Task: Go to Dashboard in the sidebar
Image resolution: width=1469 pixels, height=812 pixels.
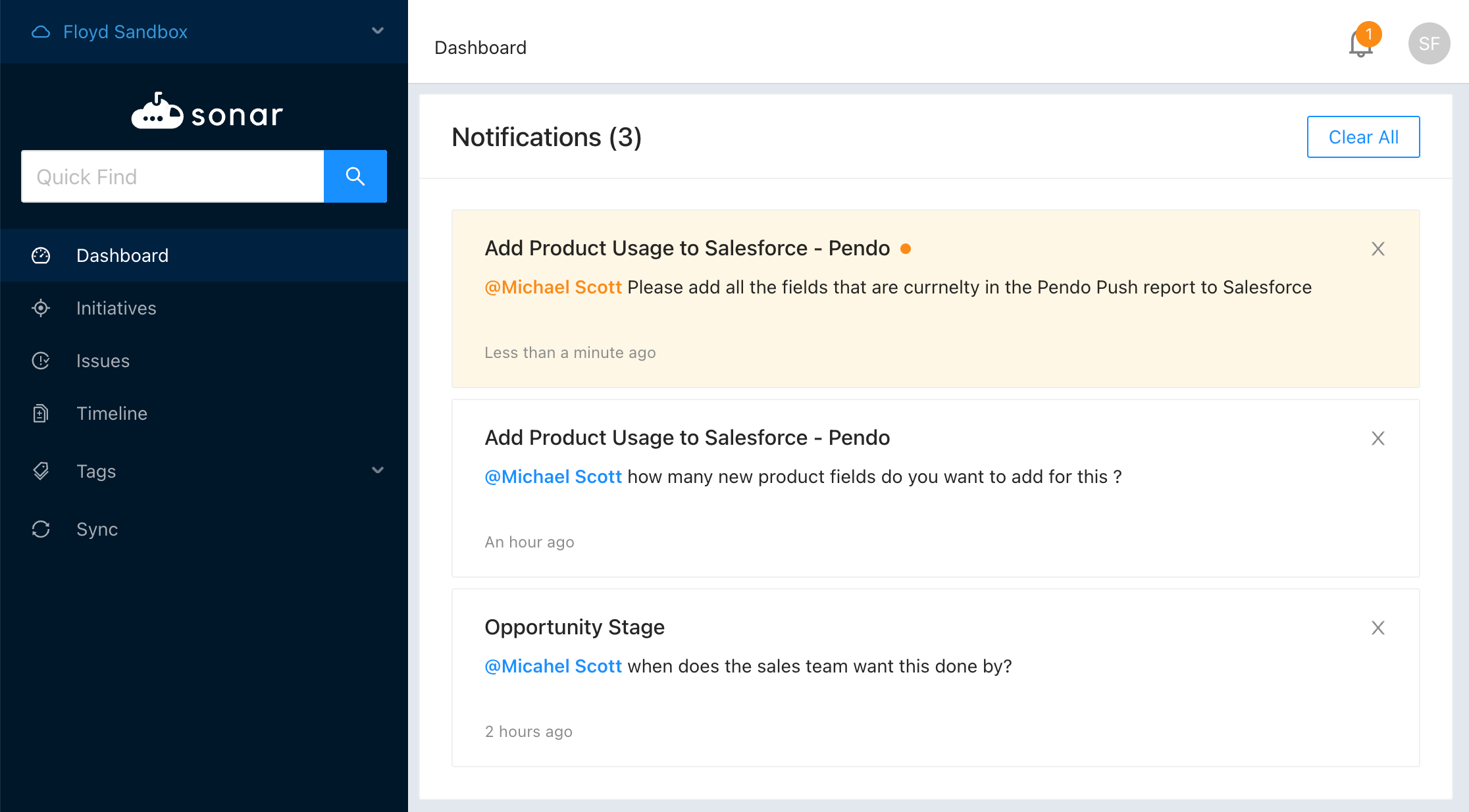Action: 204,255
